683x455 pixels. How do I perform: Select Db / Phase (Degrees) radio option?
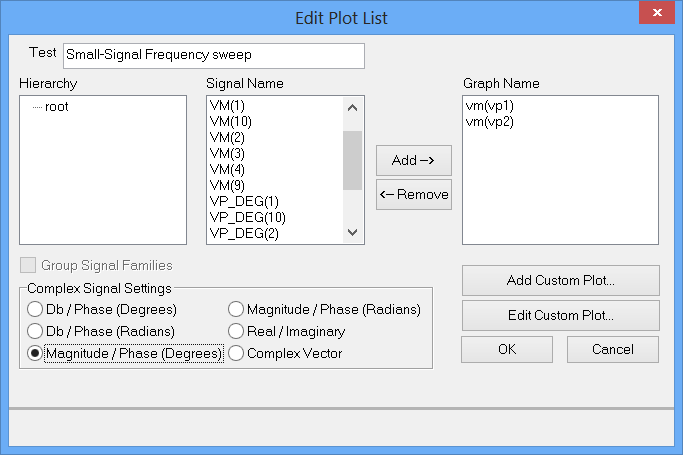pos(36,309)
